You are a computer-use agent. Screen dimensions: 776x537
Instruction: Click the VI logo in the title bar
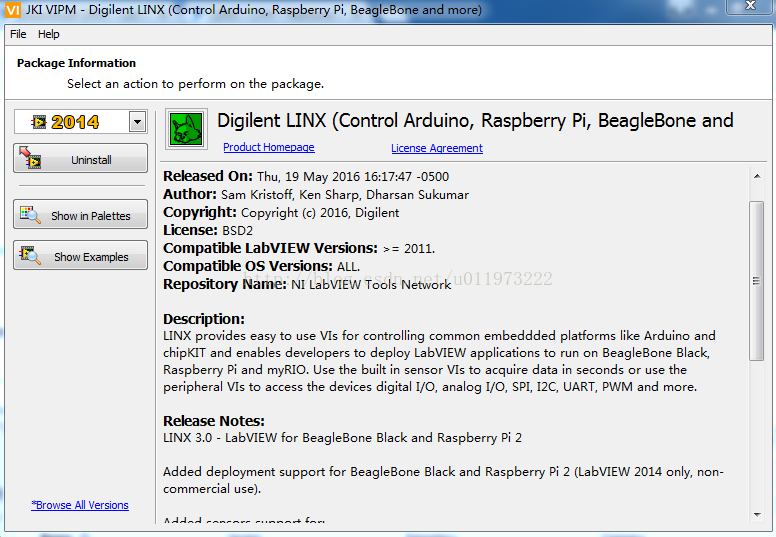pyautogui.click(x=13, y=9)
